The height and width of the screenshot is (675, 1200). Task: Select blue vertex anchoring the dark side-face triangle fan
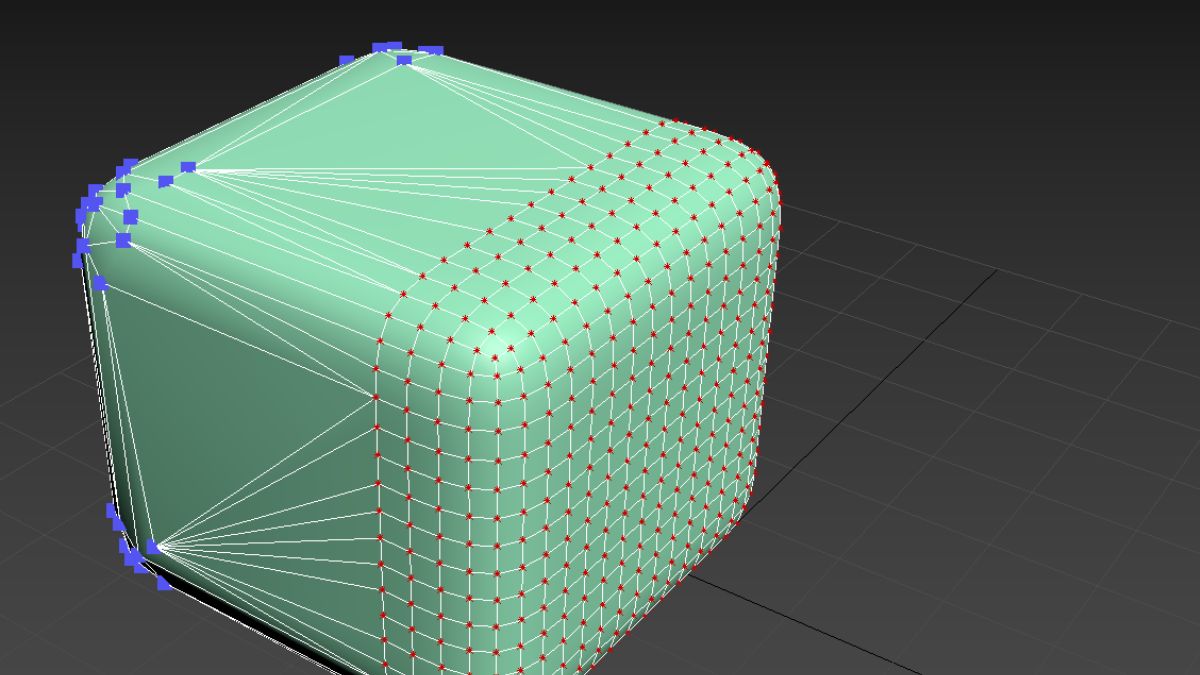click(x=153, y=546)
